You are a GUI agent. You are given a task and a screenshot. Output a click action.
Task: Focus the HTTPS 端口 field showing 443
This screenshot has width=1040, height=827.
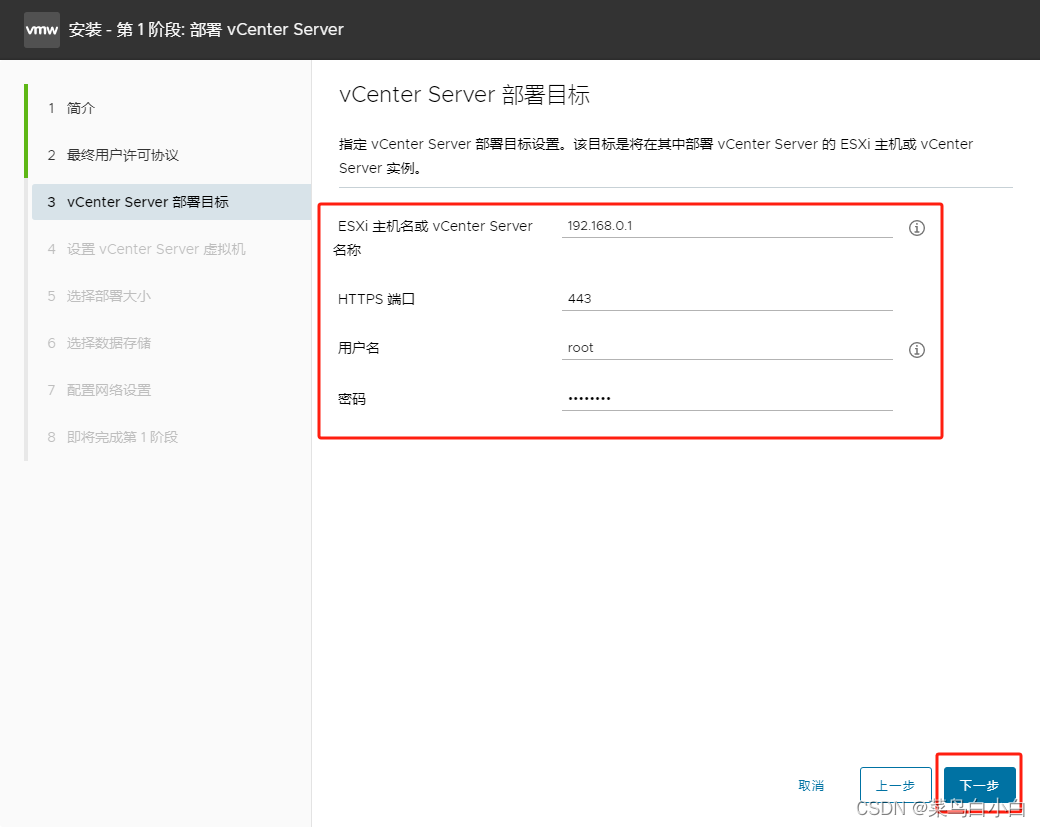727,299
